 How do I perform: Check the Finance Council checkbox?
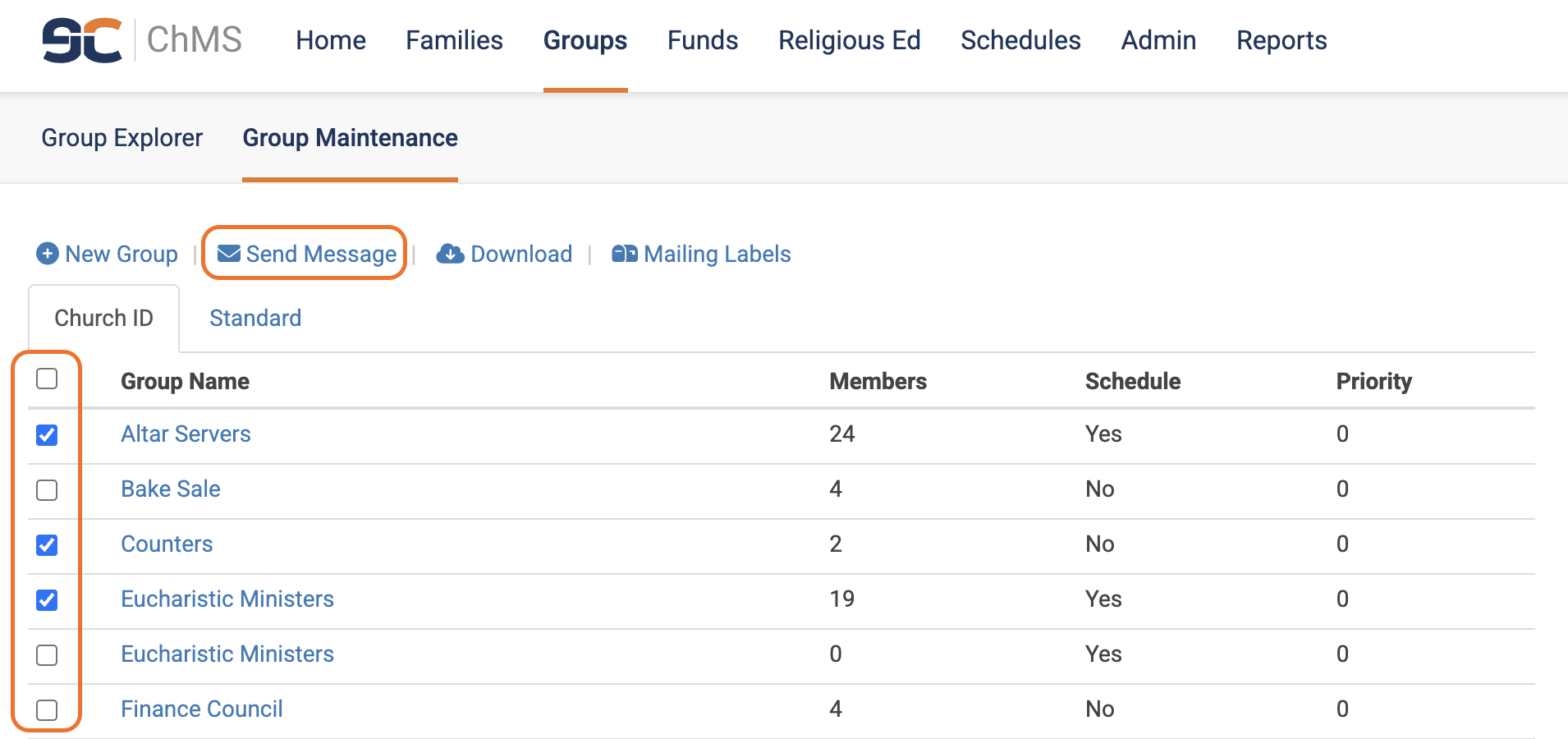tap(47, 710)
